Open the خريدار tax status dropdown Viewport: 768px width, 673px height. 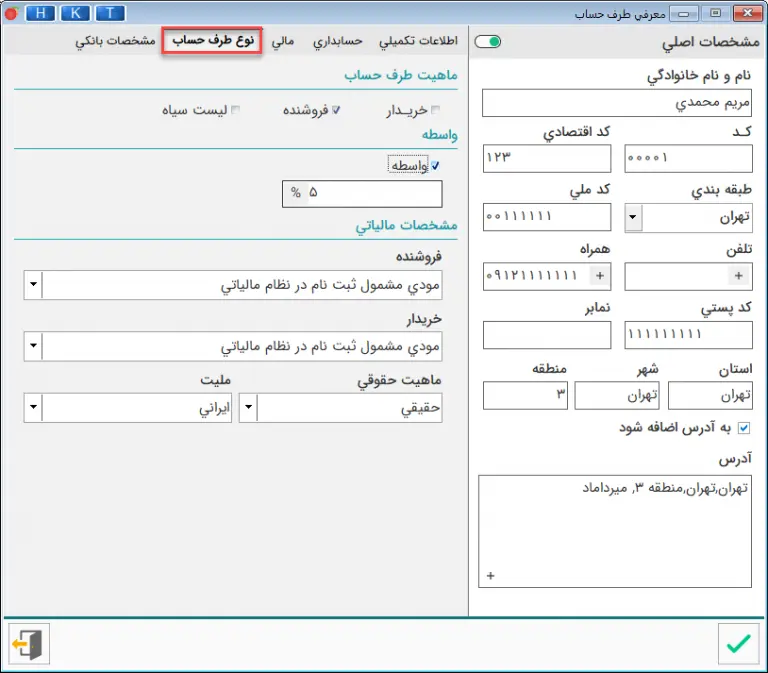[33, 346]
